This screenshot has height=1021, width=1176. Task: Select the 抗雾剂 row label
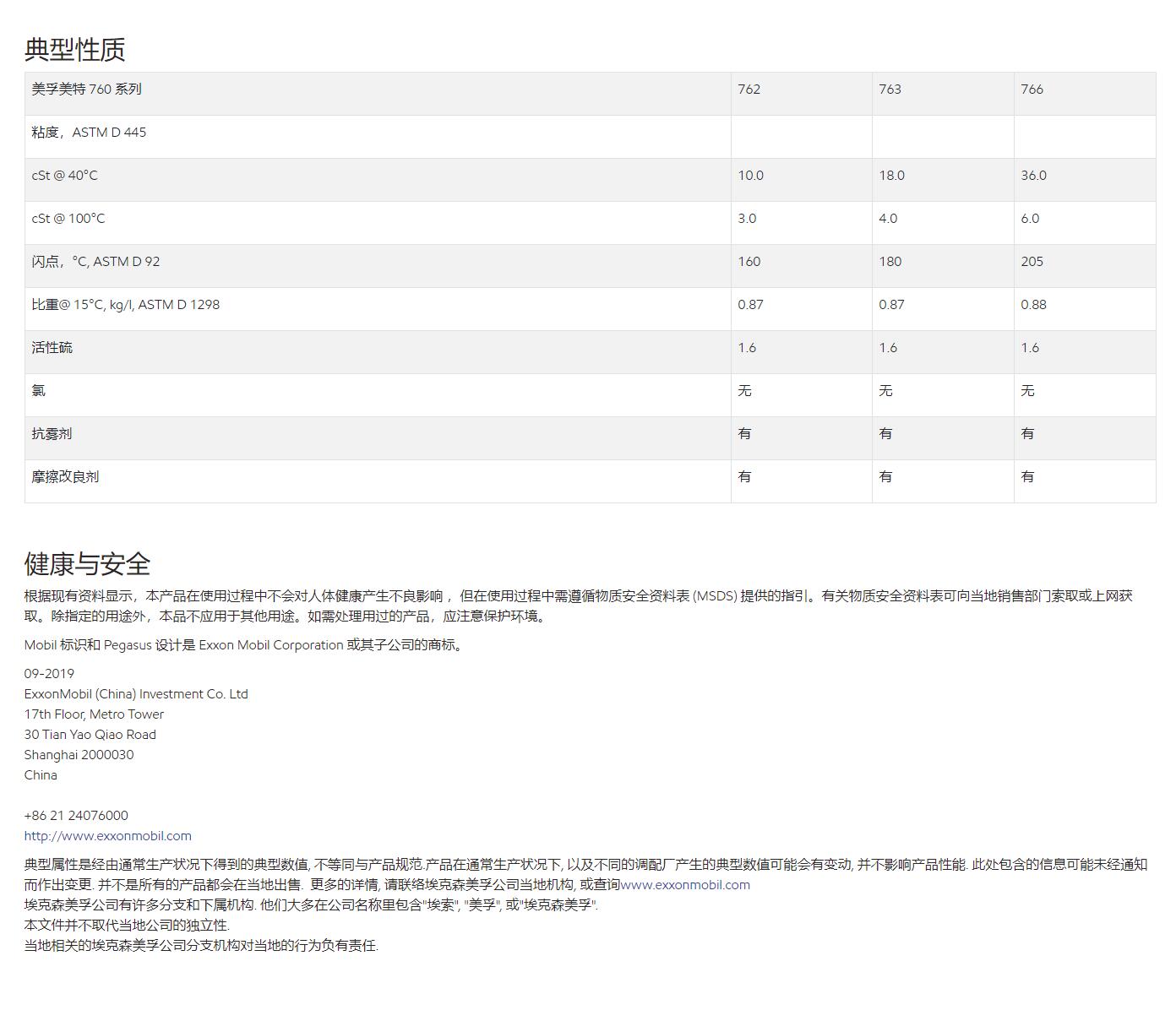pyautogui.click(x=52, y=434)
